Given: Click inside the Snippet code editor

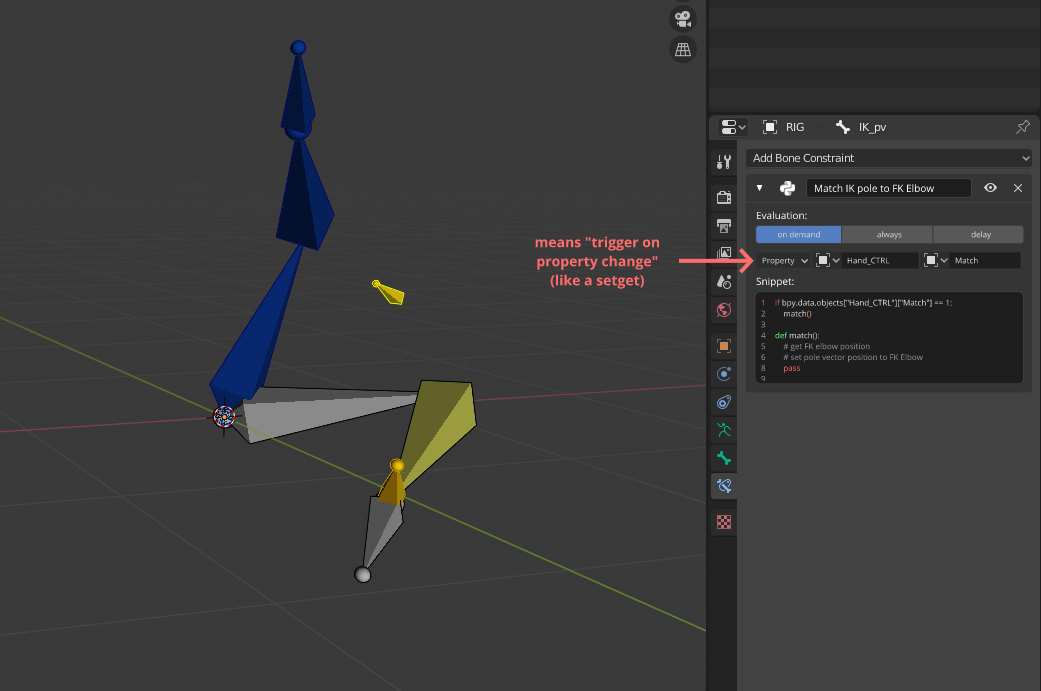Looking at the screenshot, I should (x=889, y=337).
